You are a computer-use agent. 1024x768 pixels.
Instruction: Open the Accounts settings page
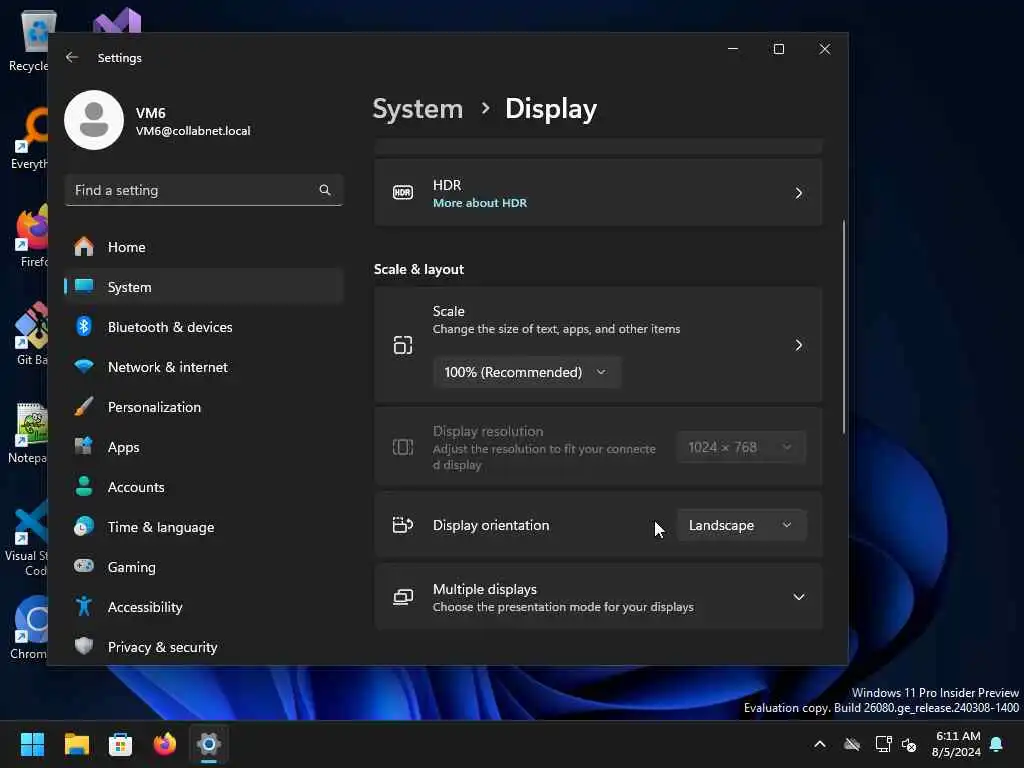pos(204,487)
